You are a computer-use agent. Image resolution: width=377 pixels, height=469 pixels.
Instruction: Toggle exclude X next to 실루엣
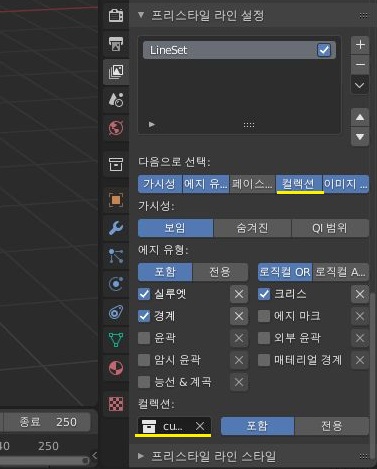pyautogui.click(x=239, y=294)
